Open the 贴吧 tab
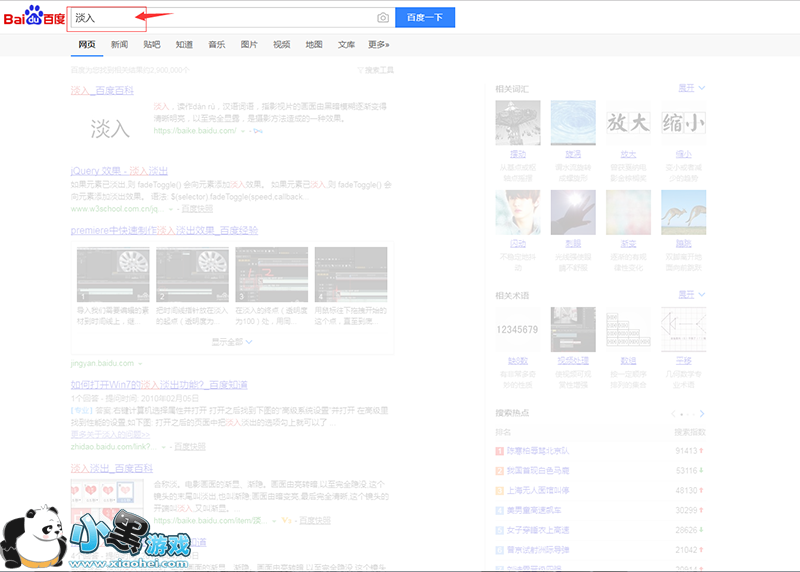Image resolution: width=800 pixels, height=572 pixels. click(152, 44)
